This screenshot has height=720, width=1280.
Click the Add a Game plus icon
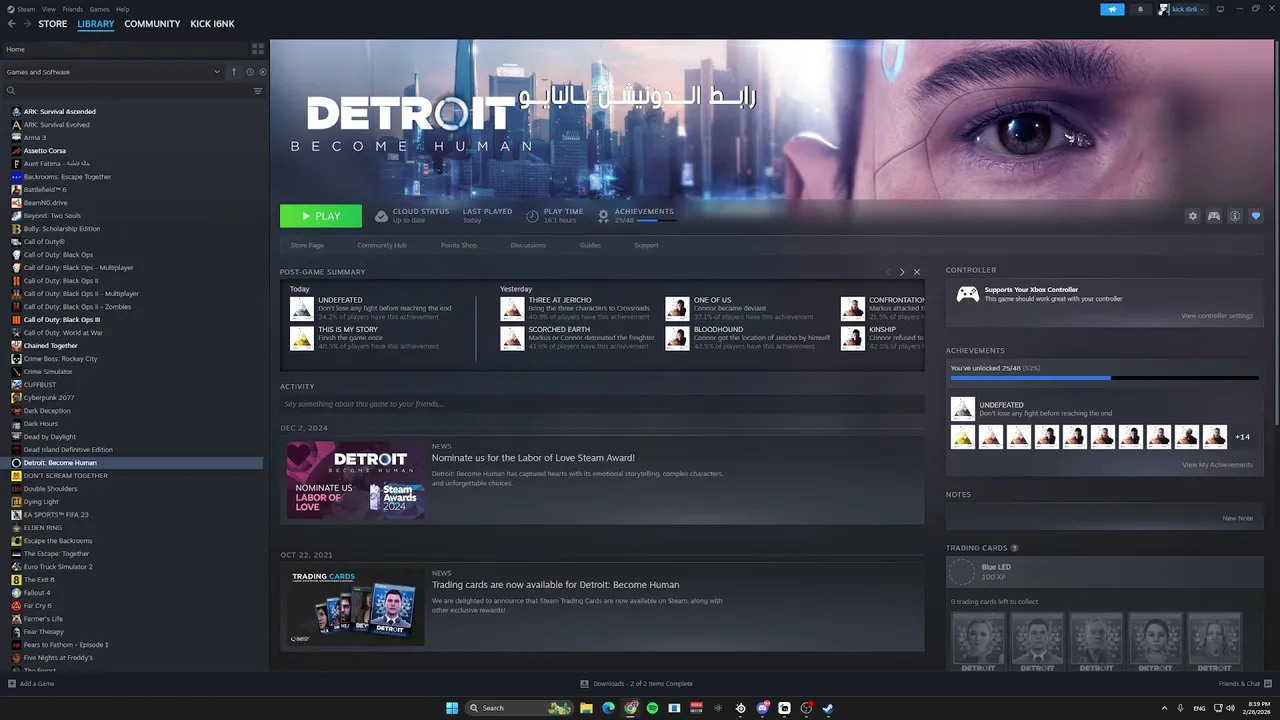[12, 684]
